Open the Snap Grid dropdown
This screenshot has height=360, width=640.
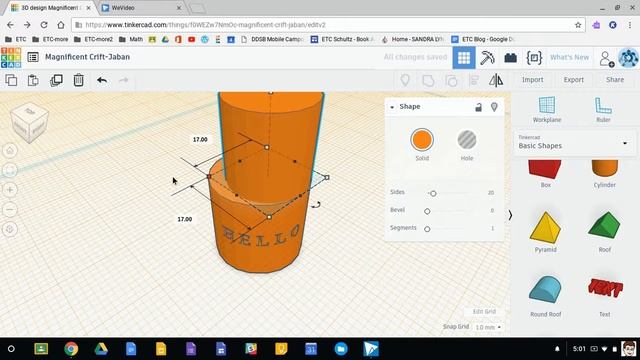488,327
